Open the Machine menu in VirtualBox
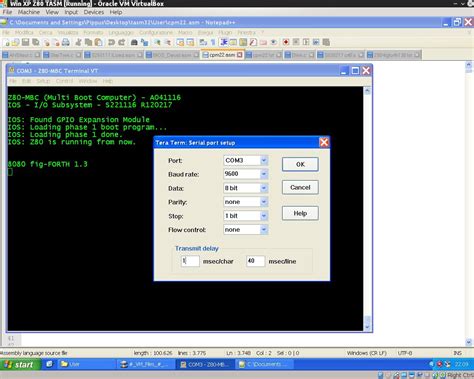The image size is (474, 379). pyautogui.click(x=29, y=12)
